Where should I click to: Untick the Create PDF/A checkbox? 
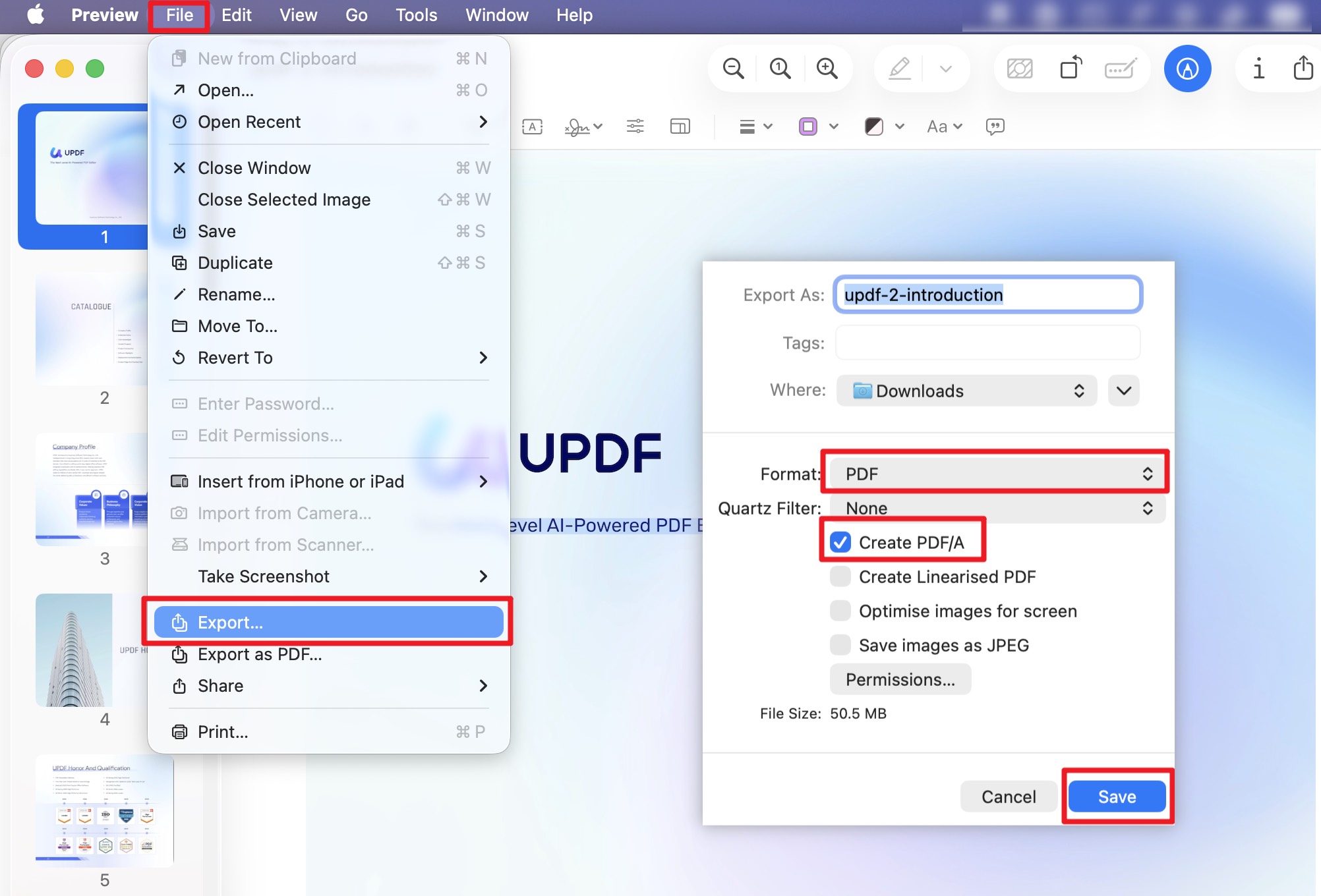[840, 542]
